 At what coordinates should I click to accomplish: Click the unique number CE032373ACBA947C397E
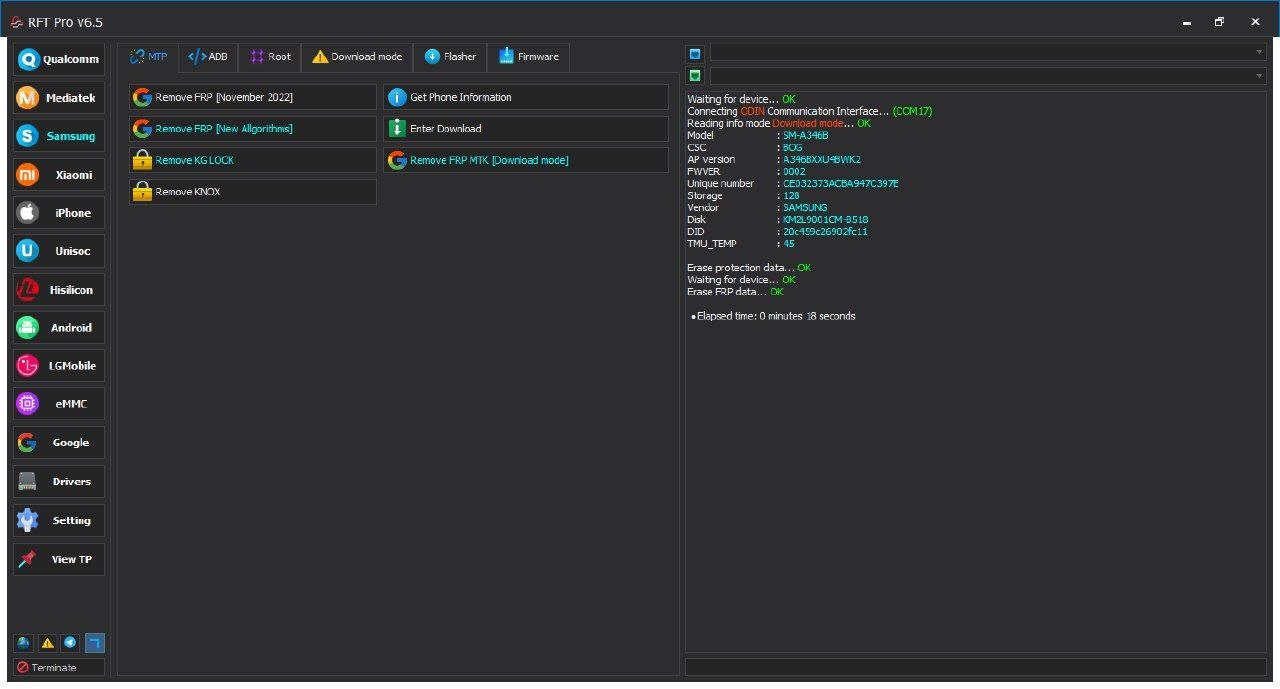[841, 184]
